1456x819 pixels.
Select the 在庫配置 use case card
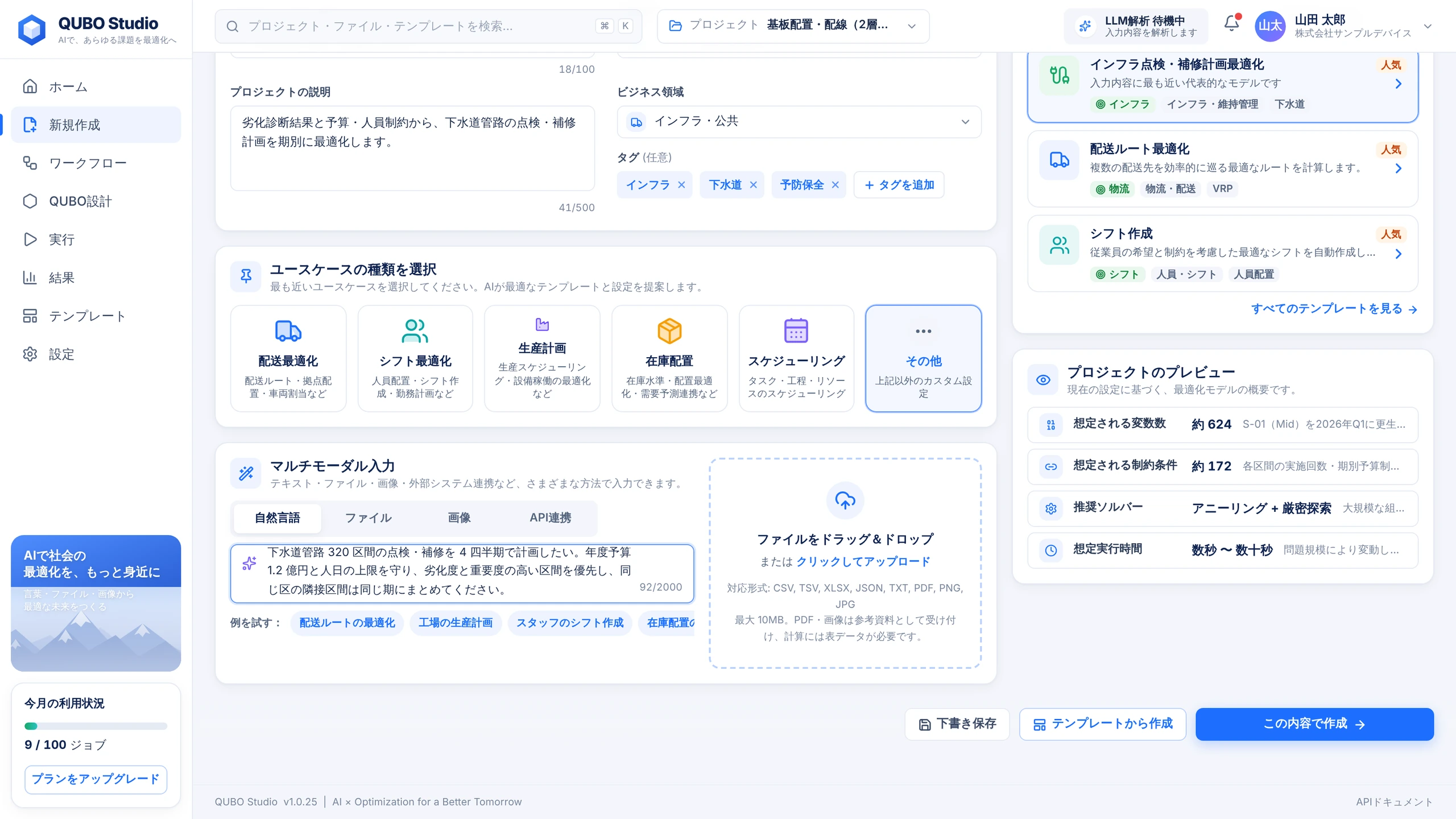669,358
